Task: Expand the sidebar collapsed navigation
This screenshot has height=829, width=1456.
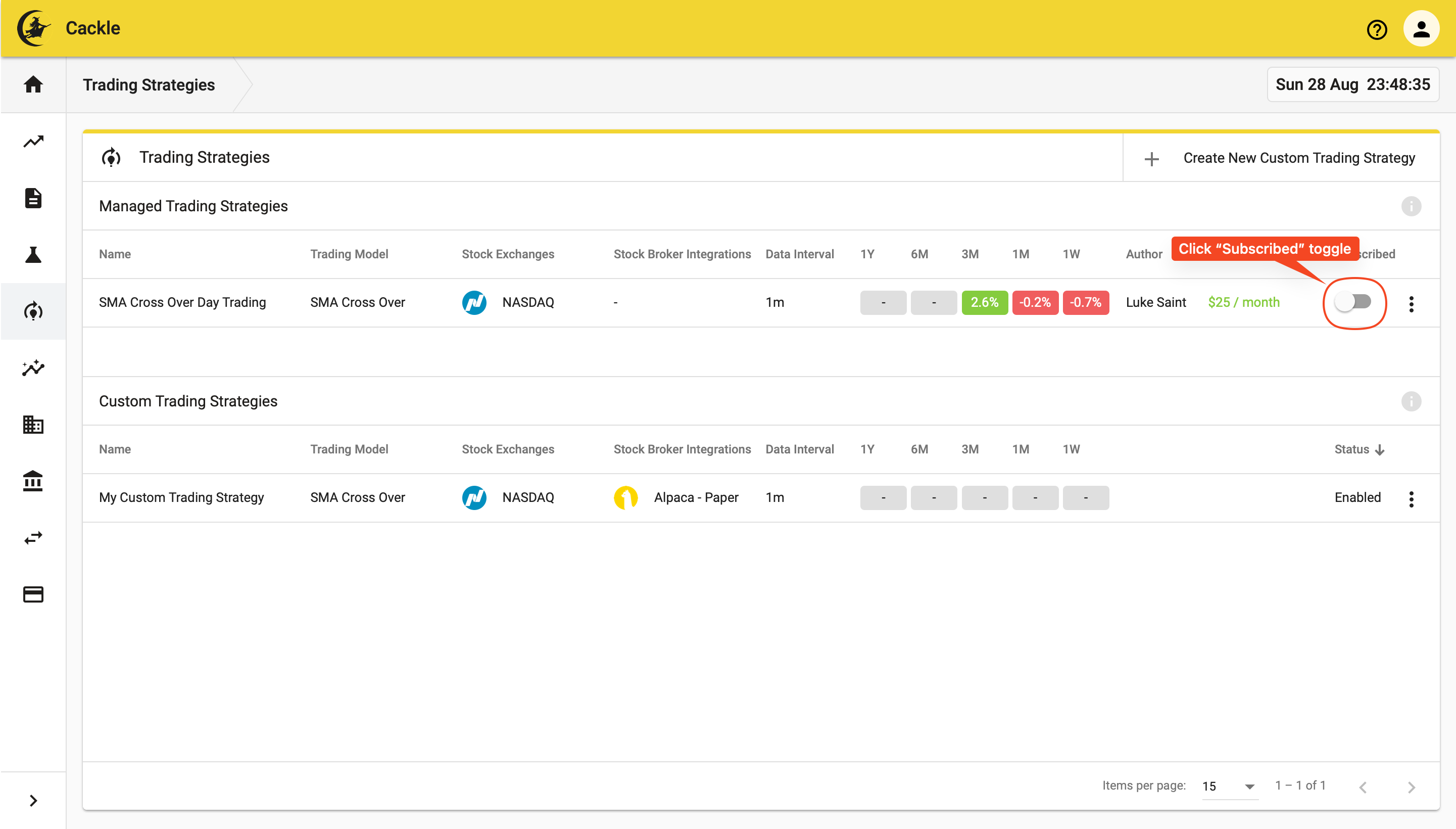Action: 33,800
